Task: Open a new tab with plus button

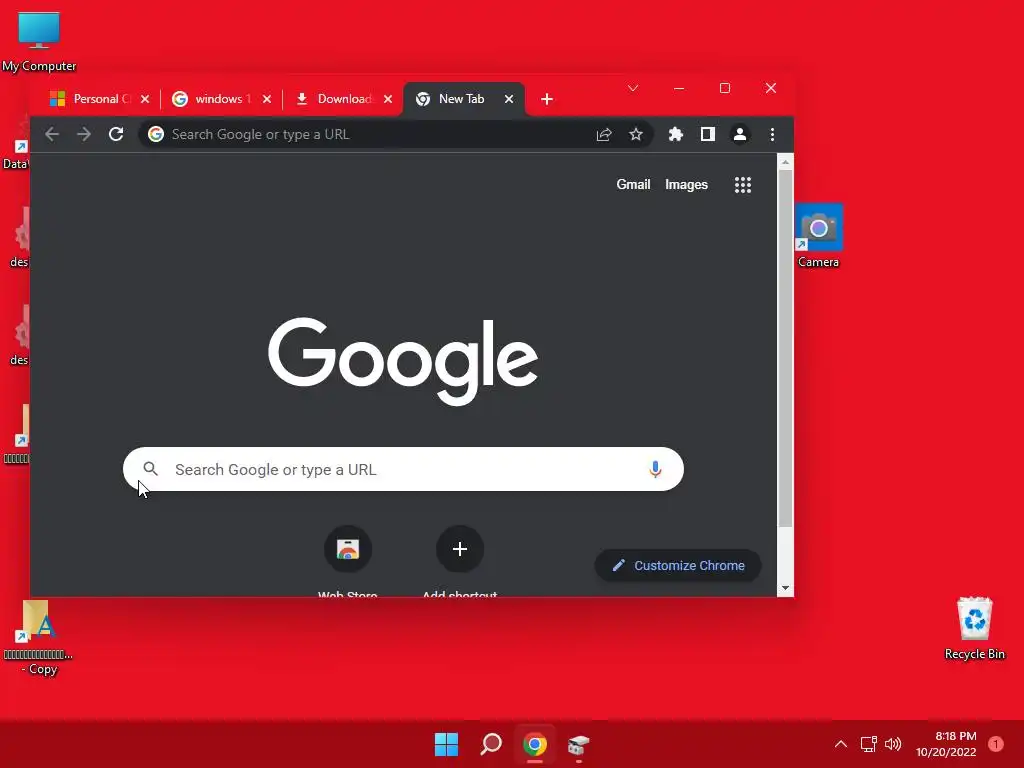Action: 547,99
